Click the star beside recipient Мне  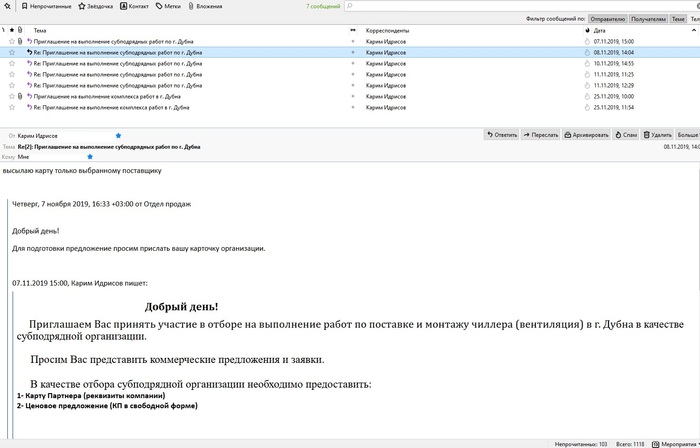[x=90, y=157]
